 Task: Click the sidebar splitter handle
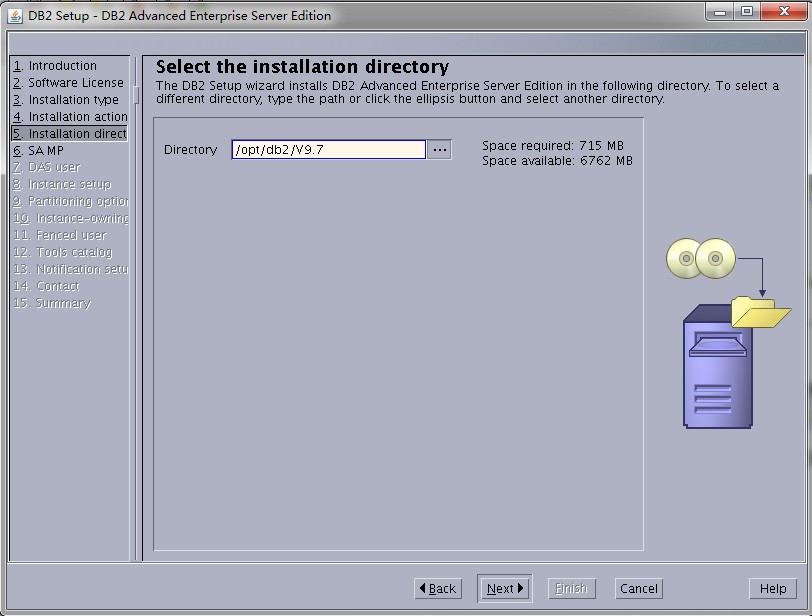[136, 95]
